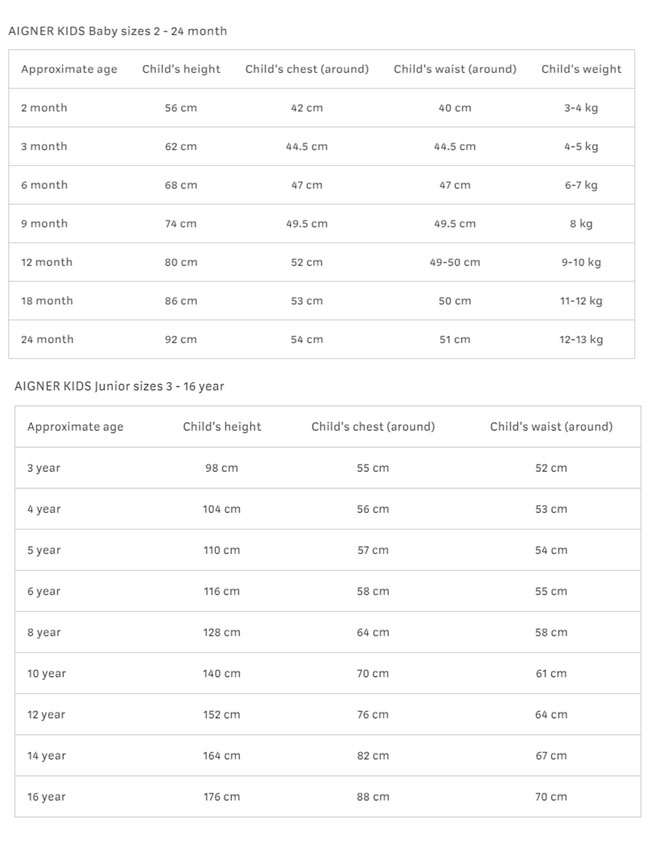650x850 pixels.
Task: Click the '74 cm' height for 9 month
Action: point(181,224)
